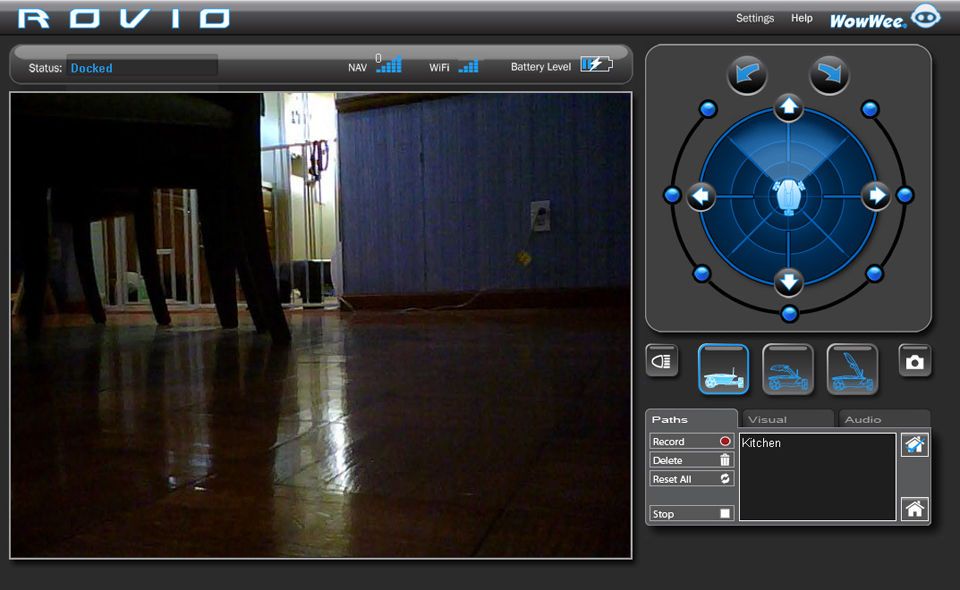
Task: Delete the selected path
Action: coord(691,460)
